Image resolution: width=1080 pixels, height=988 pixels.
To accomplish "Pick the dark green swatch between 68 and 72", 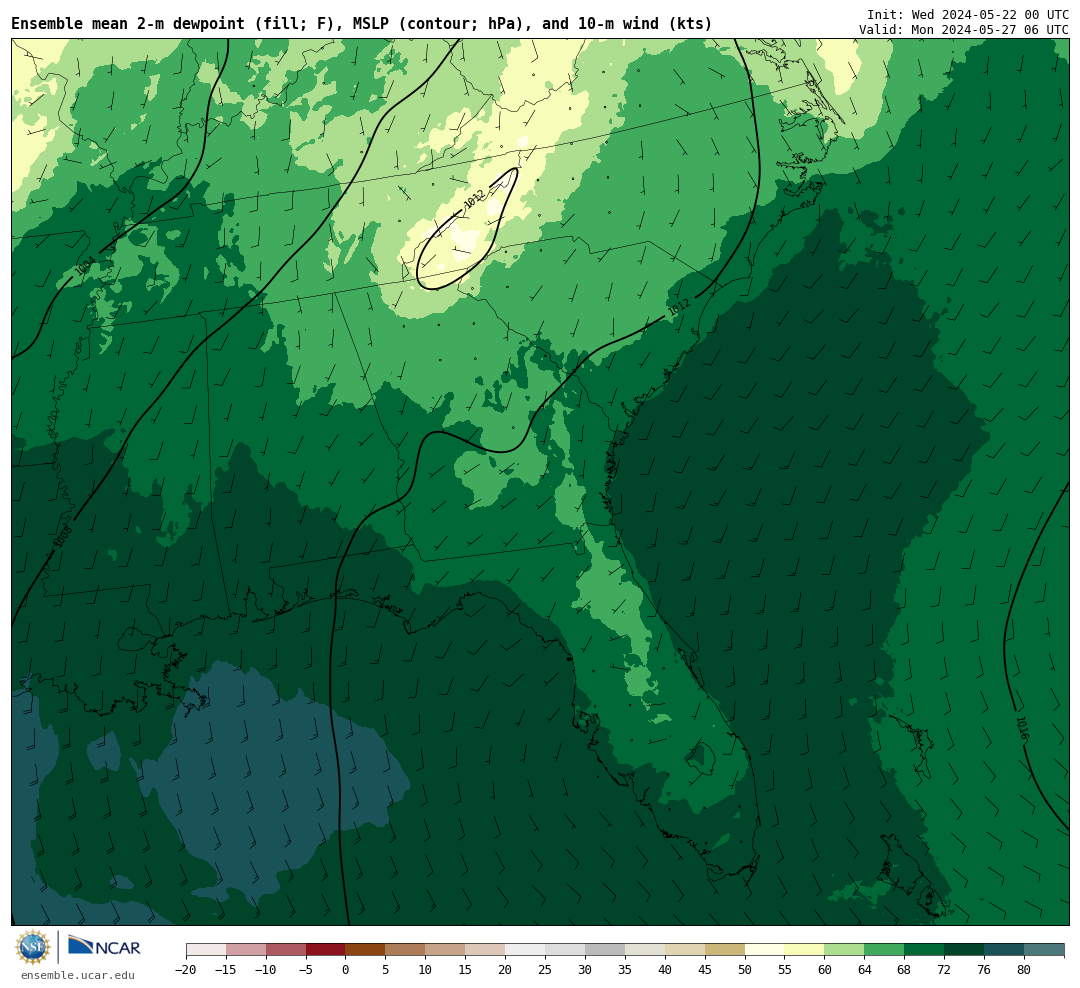I will [924, 950].
